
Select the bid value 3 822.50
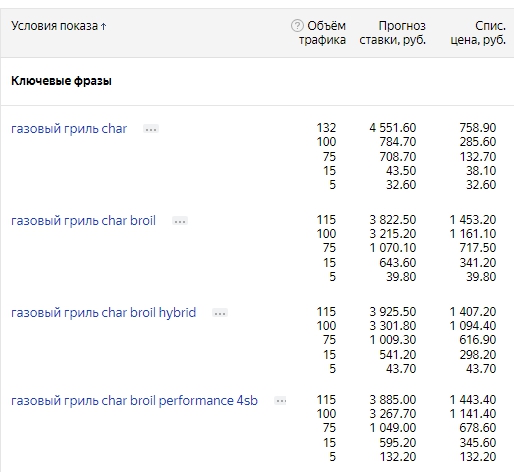point(393,220)
